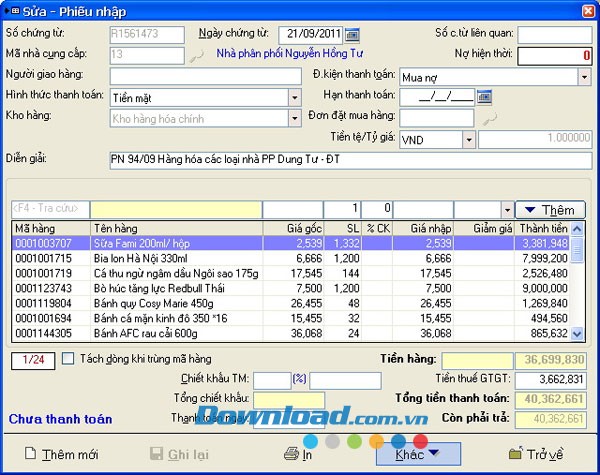The height and width of the screenshot is (475, 600).
Task: Open the Tiền tệ VND currency dropdown
Action: click(x=469, y=140)
